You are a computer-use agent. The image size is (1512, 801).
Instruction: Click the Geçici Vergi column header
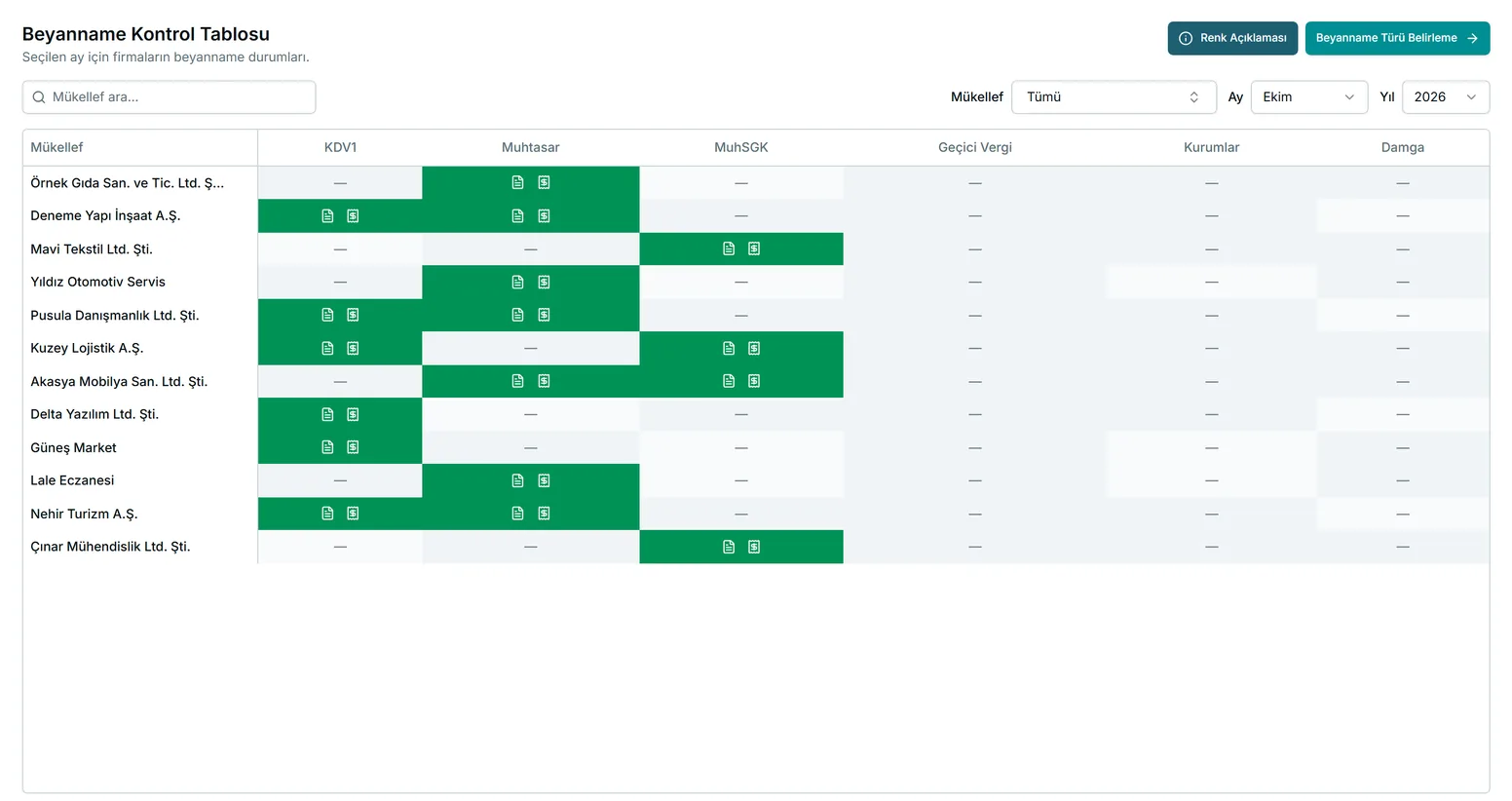[975, 147]
